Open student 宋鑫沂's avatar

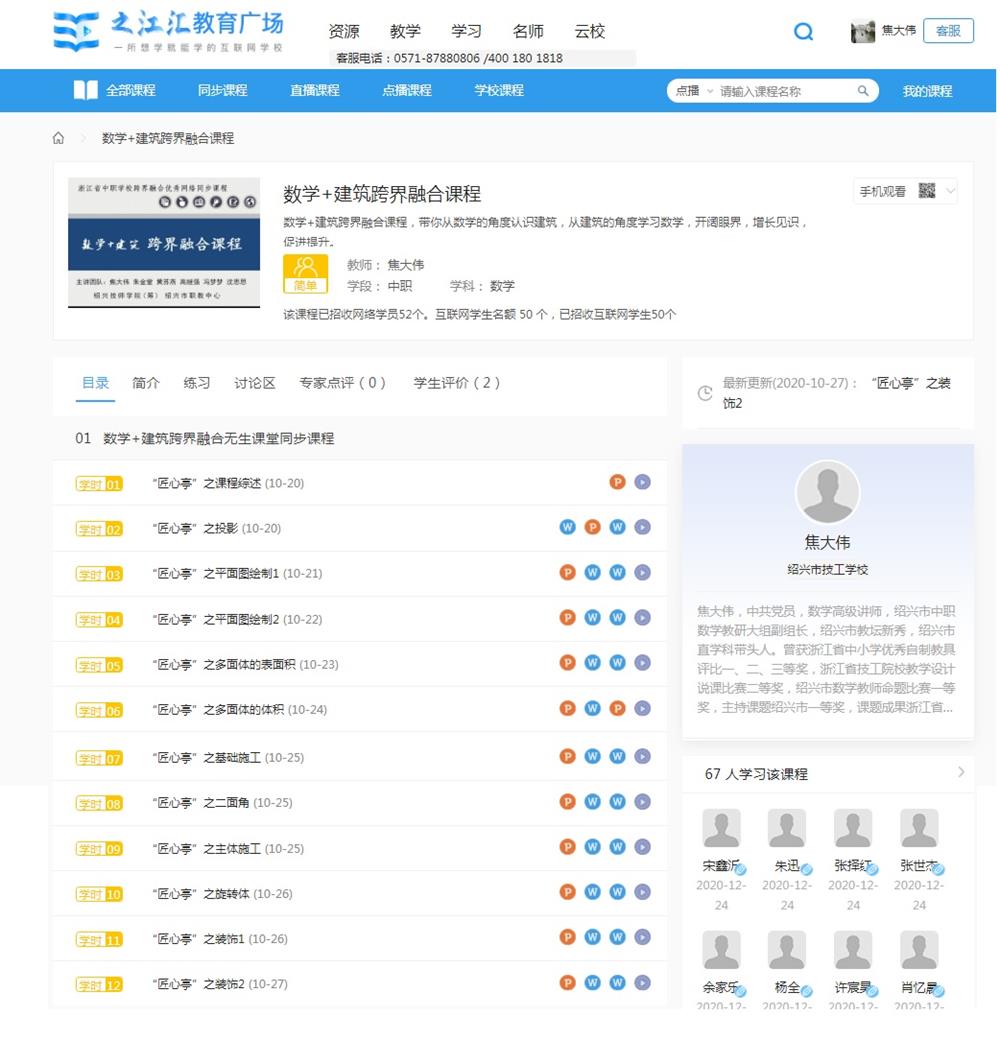(721, 829)
